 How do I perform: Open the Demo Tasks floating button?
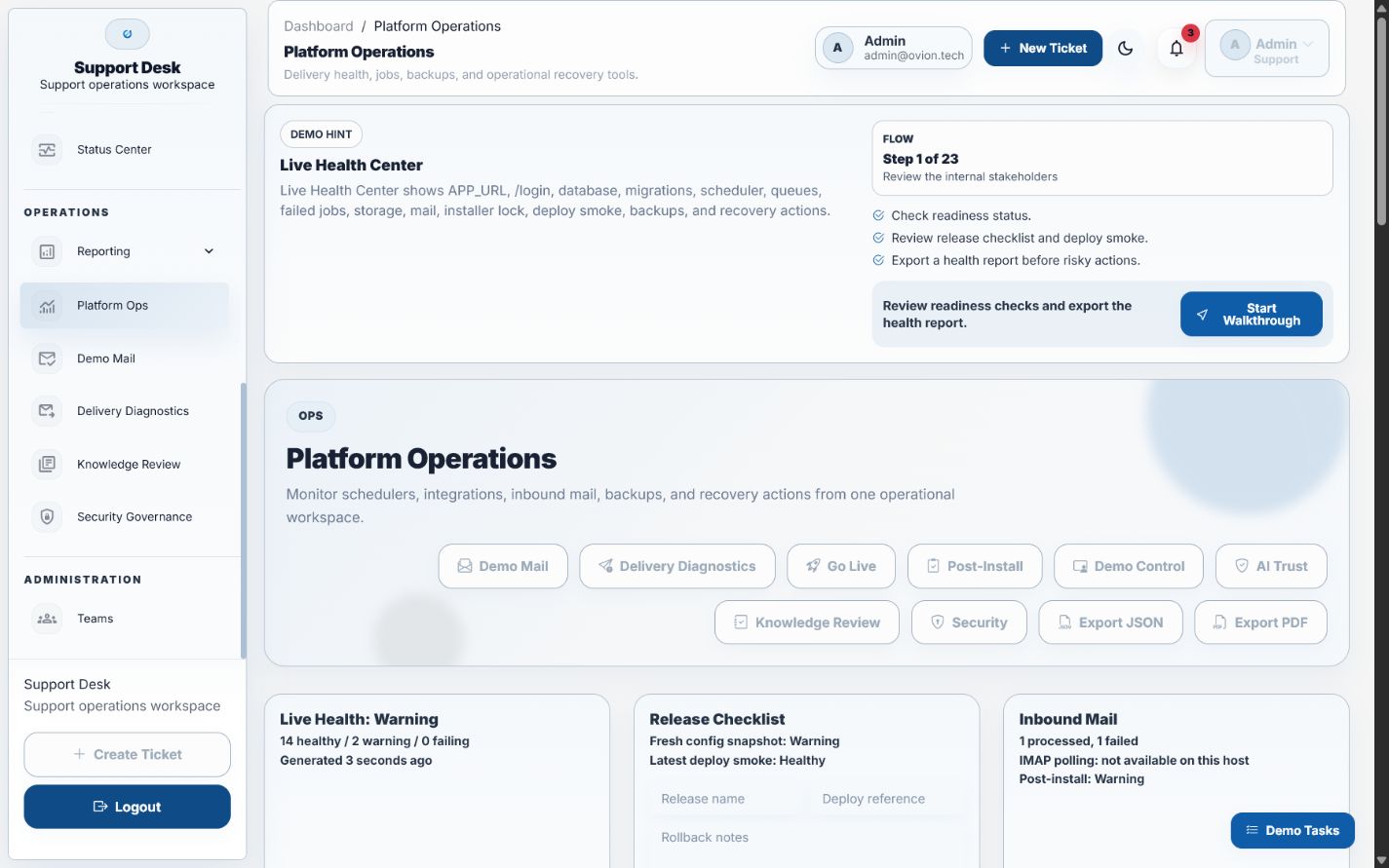[1293, 831]
